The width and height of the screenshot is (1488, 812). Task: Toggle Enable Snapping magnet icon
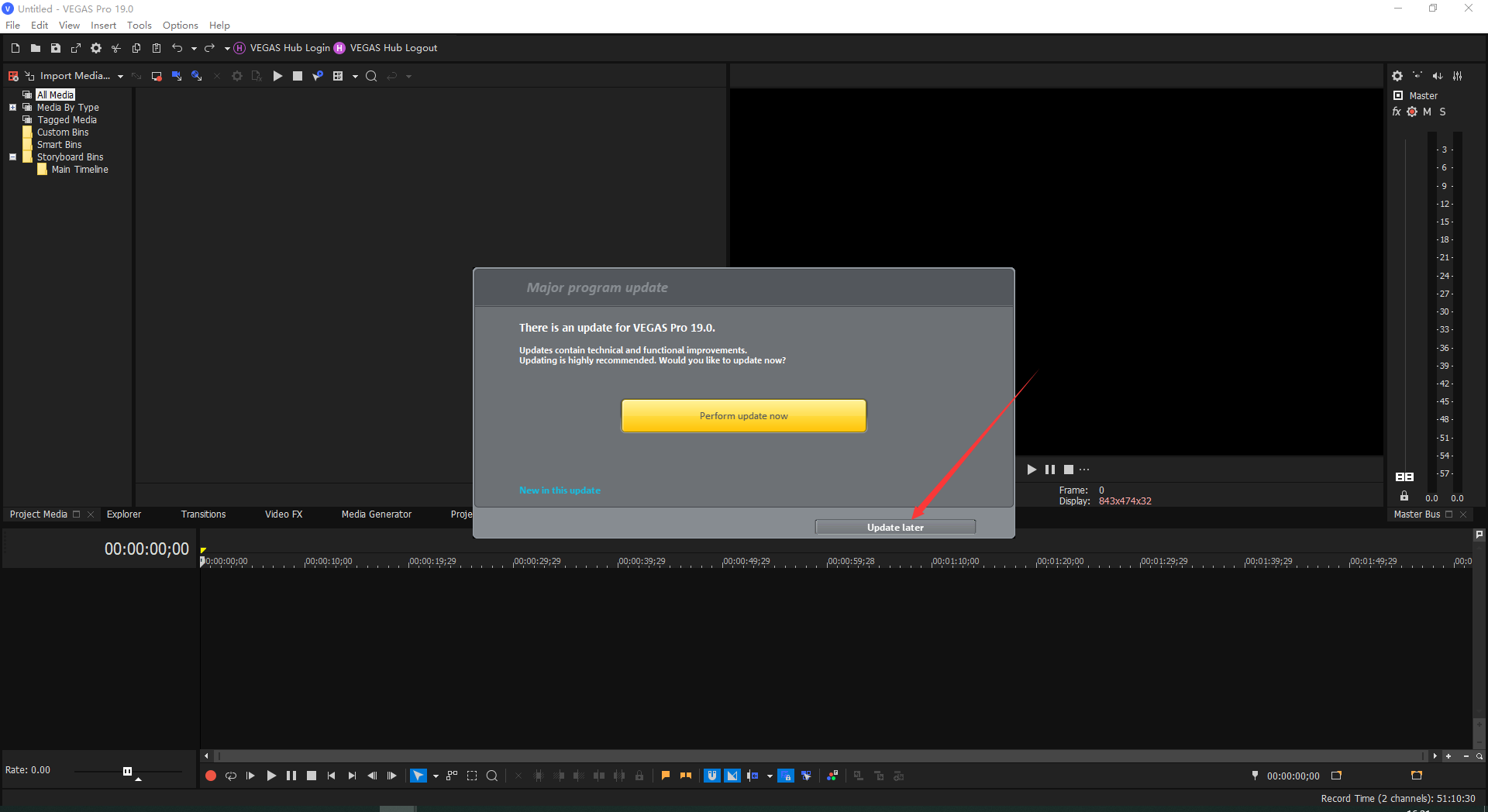(x=712, y=776)
